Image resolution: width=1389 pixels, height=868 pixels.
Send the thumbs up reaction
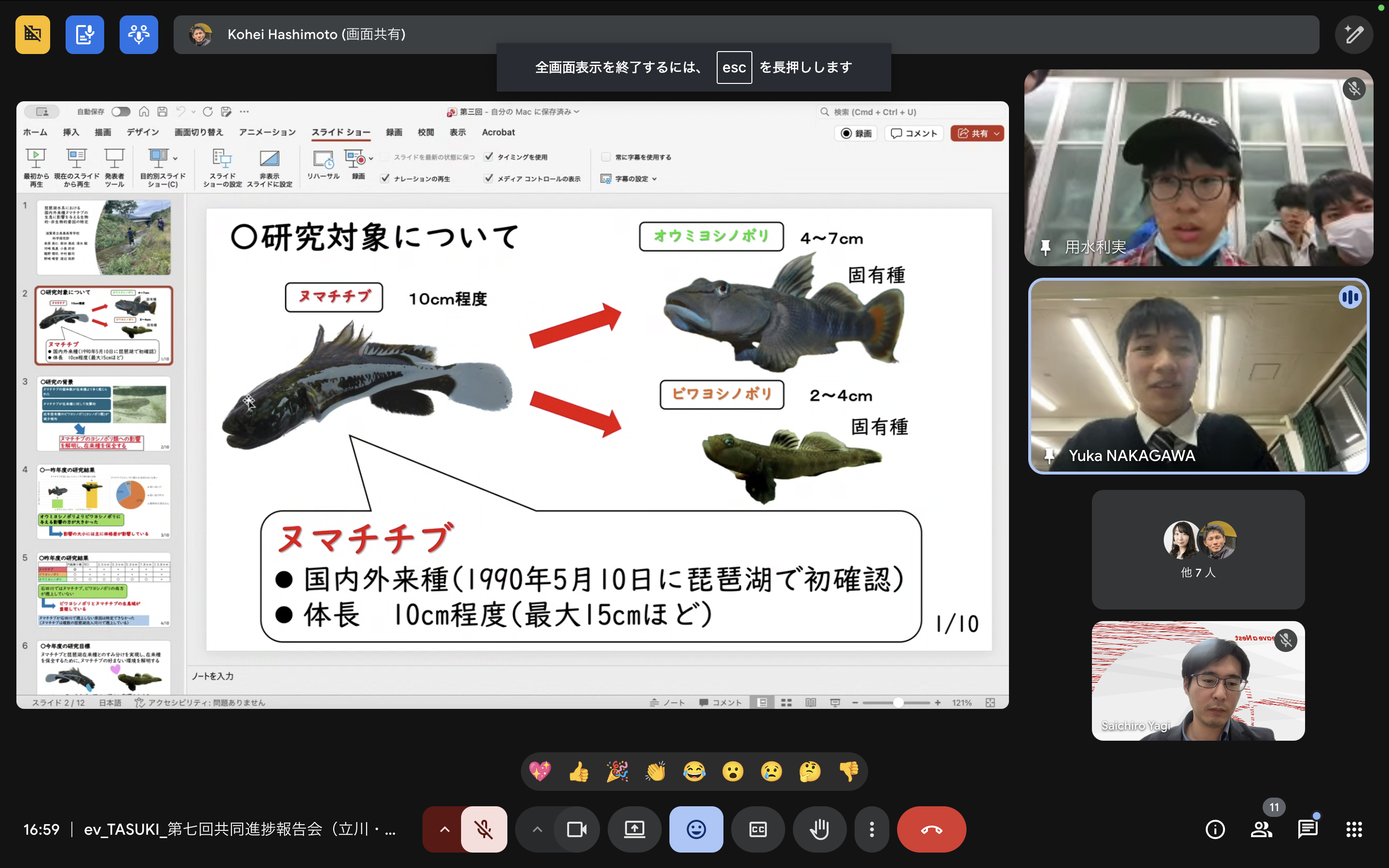click(579, 772)
